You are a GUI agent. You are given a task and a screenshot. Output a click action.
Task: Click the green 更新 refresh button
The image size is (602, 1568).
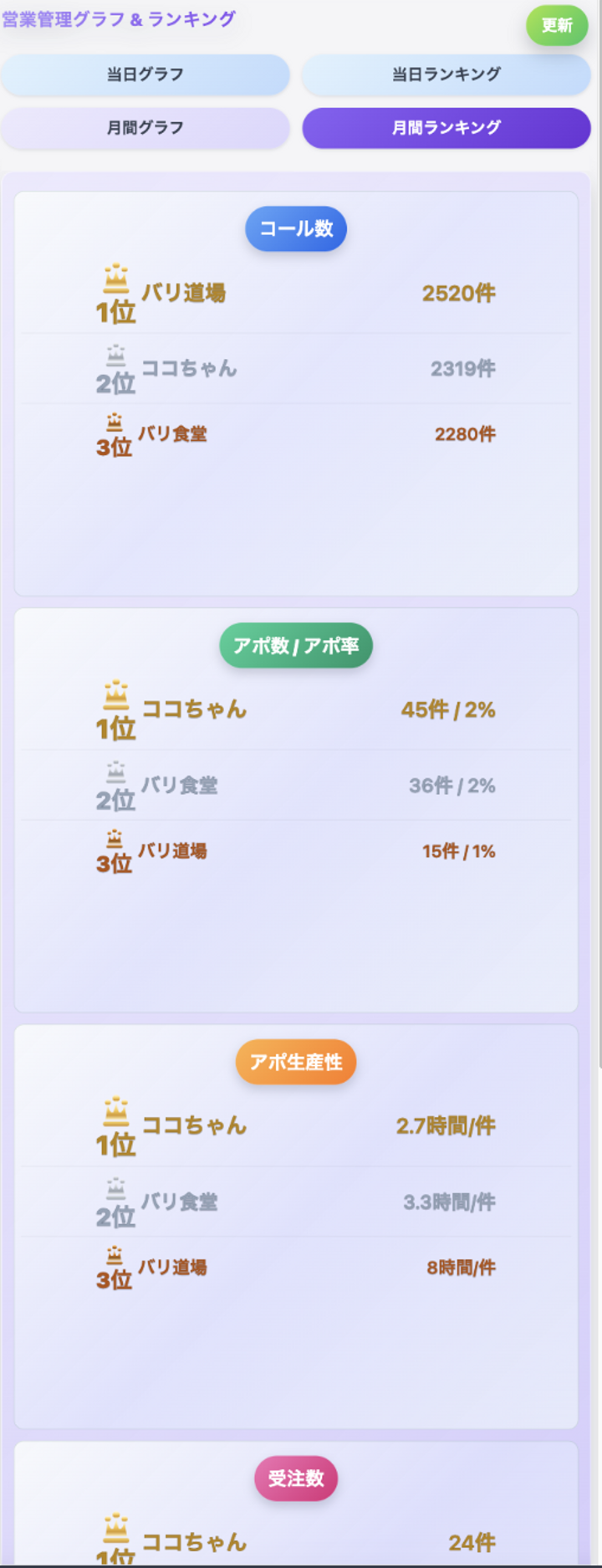click(557, 25)
